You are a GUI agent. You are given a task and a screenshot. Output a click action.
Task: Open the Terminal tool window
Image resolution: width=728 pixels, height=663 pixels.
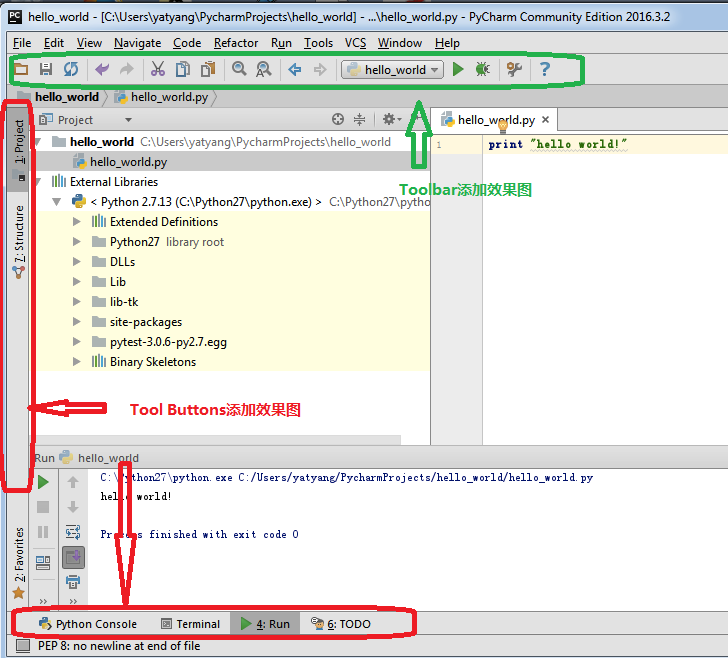pos(190,624)
